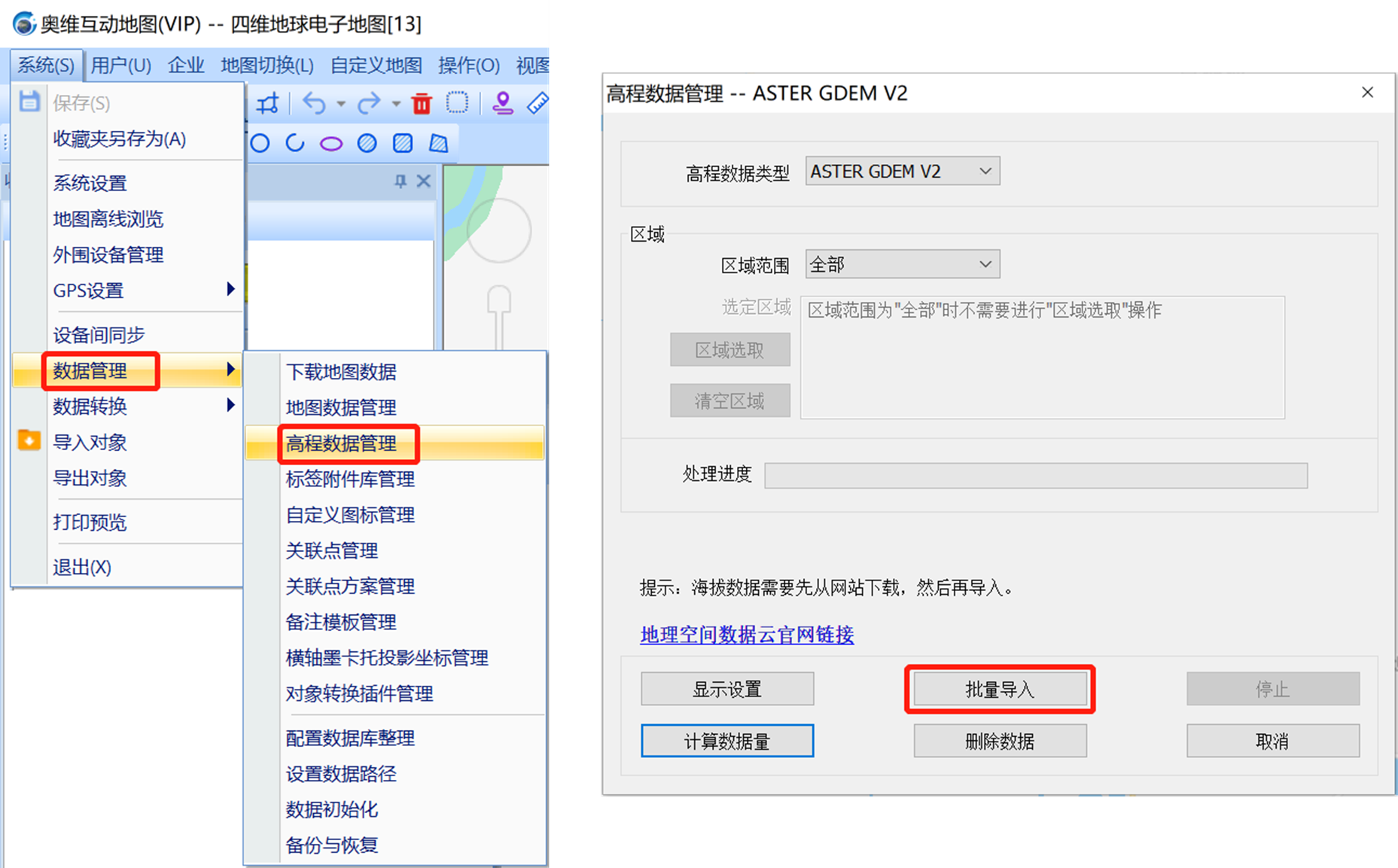Expand the 区域范围 combo box
Image resolution: width=1398 pixels, height=868 pixels.
902,265
